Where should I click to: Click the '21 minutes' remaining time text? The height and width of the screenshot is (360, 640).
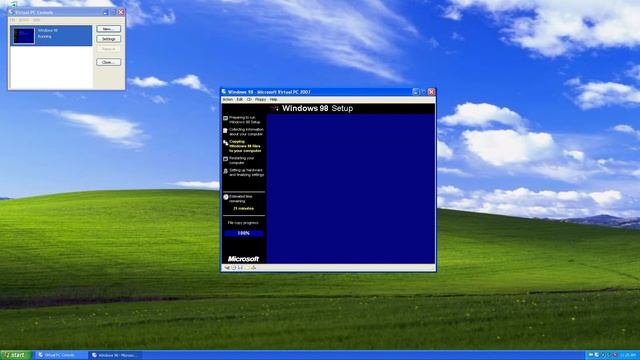click(244, 209)
